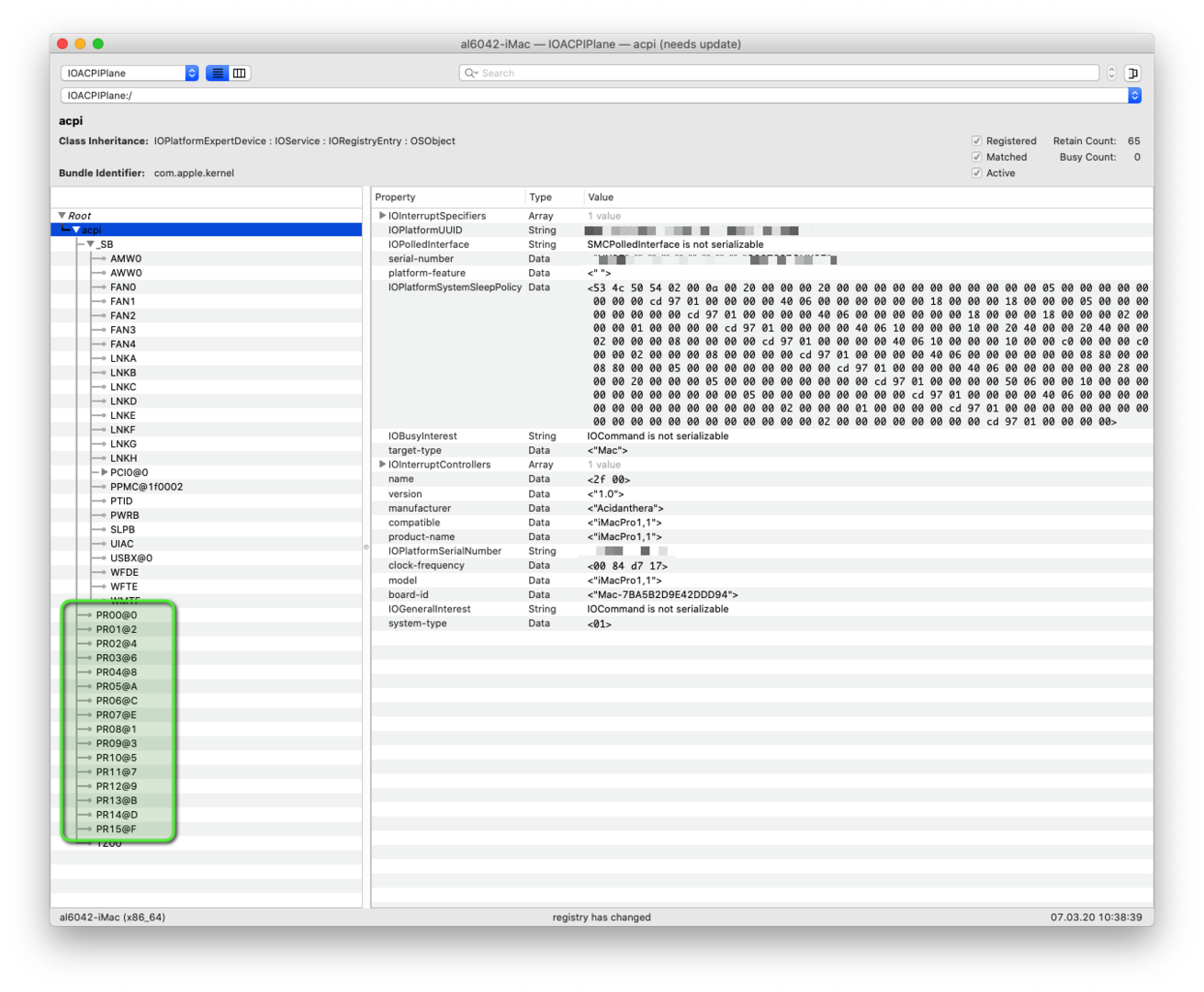Image resolution: width=1204 pixels, height=992 pixels.
Task: Click the Type column header
Action: tap(553, 197)
